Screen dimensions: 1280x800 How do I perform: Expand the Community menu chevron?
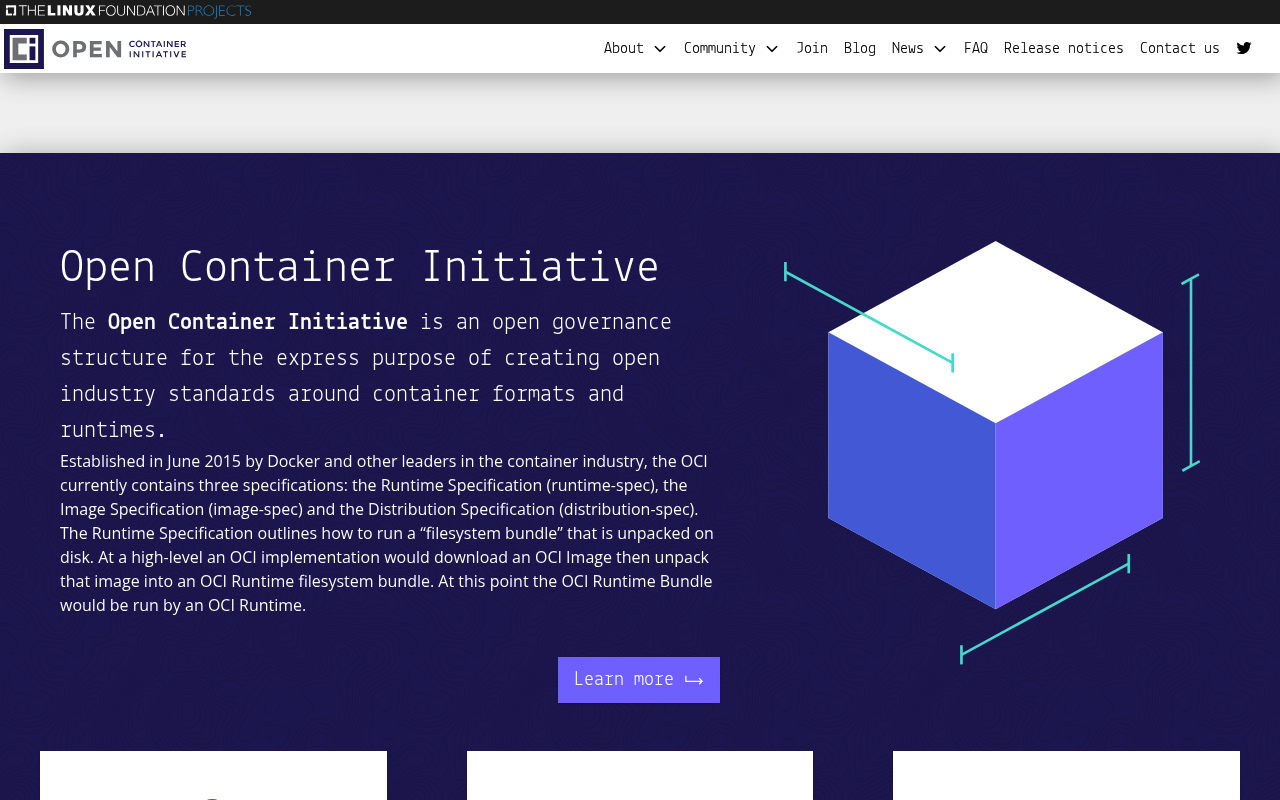[x=772, y=49]
